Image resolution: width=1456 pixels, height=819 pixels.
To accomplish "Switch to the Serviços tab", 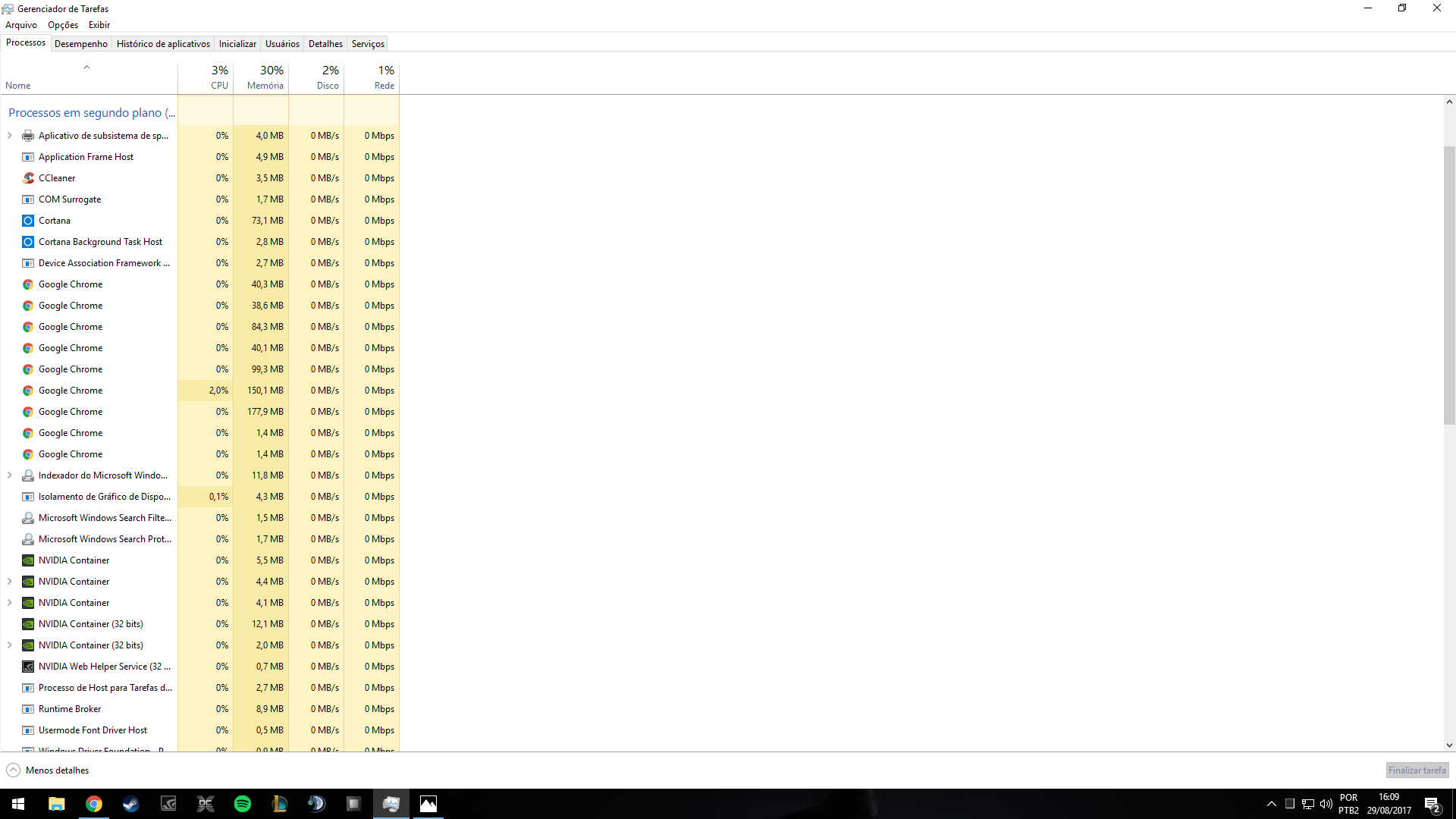I will [368, 44].
